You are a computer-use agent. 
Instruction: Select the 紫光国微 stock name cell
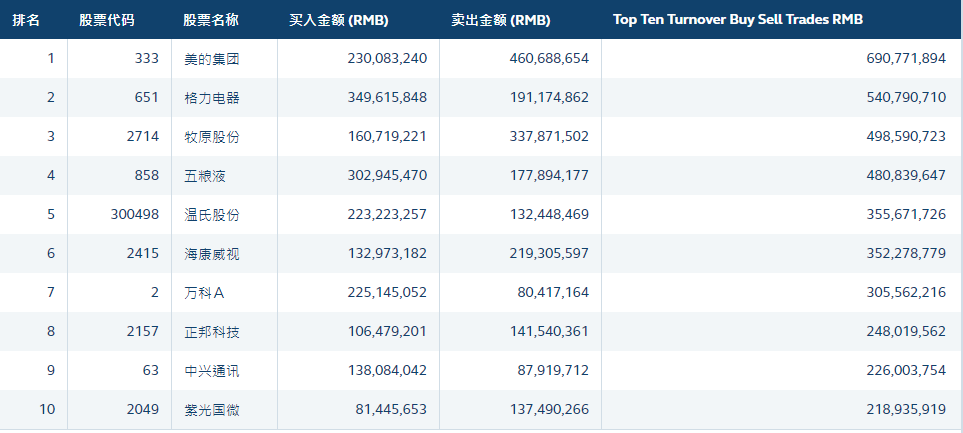[x=212, y=410]
